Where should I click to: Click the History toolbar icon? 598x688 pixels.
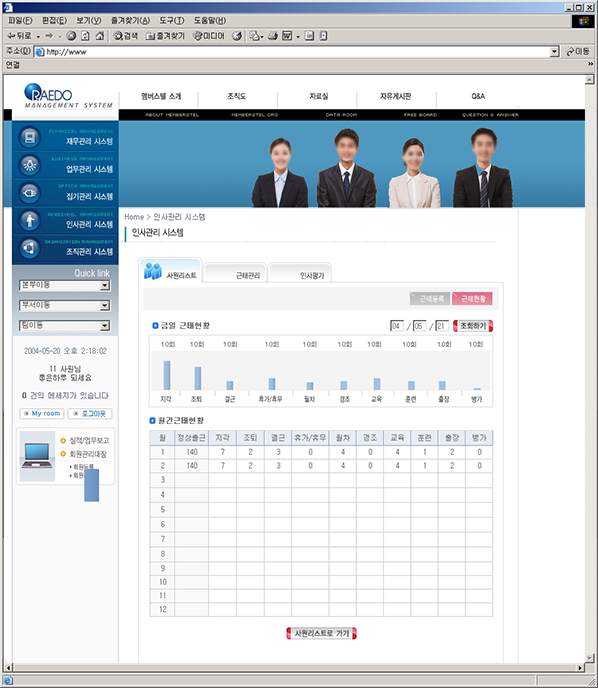coord(237,36)
